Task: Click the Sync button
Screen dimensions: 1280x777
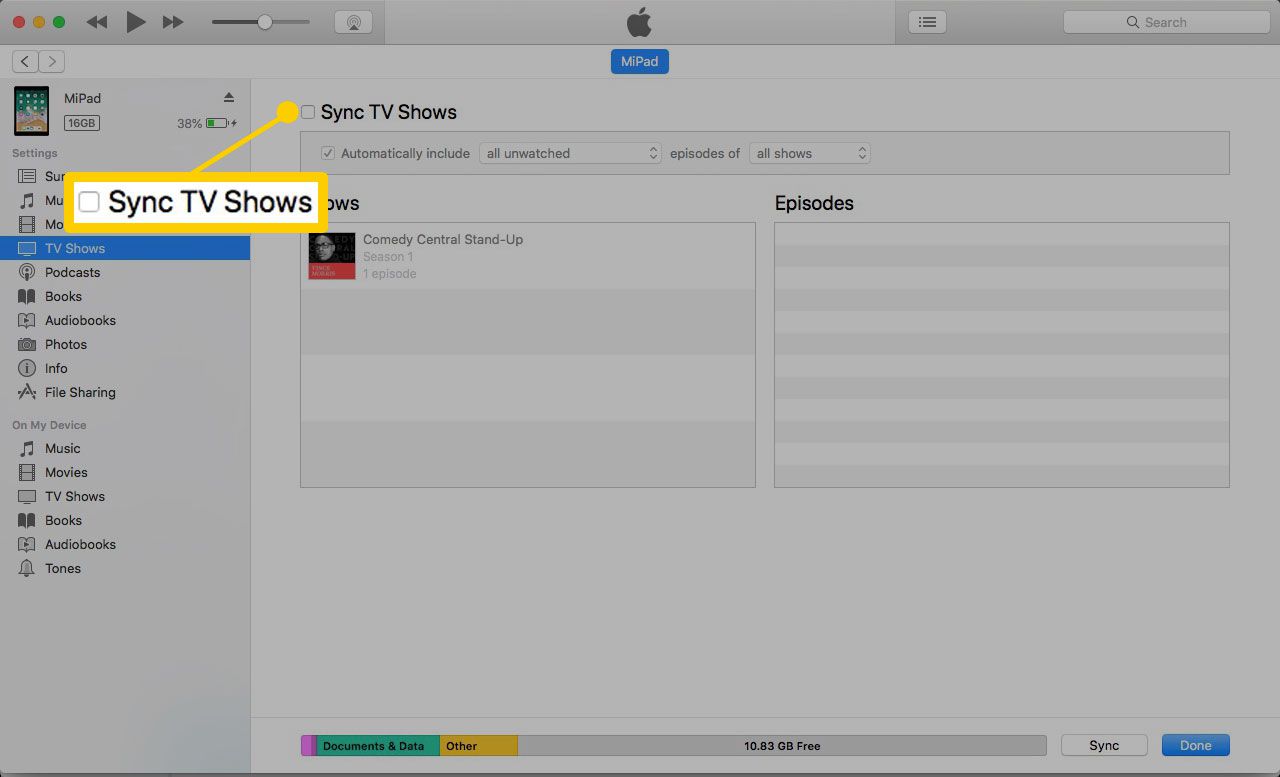Action: 1104,745
